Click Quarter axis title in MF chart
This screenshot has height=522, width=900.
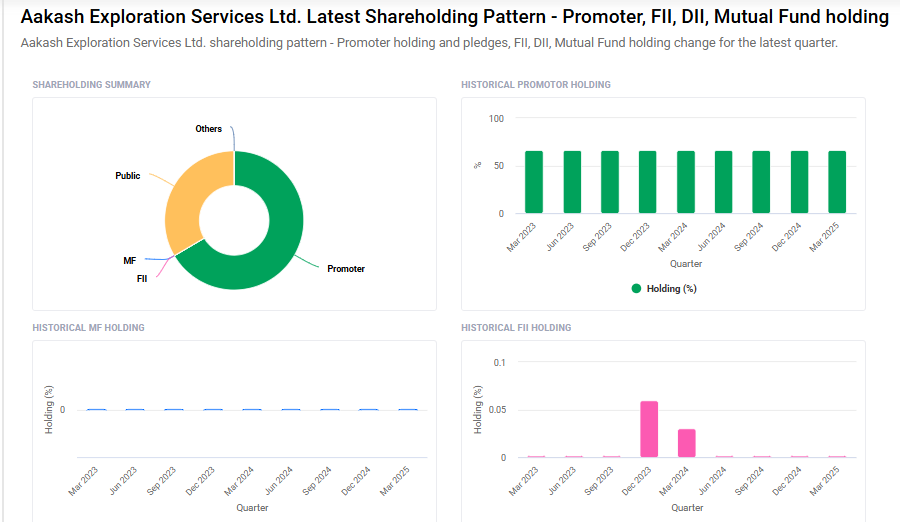coord(252,508)
